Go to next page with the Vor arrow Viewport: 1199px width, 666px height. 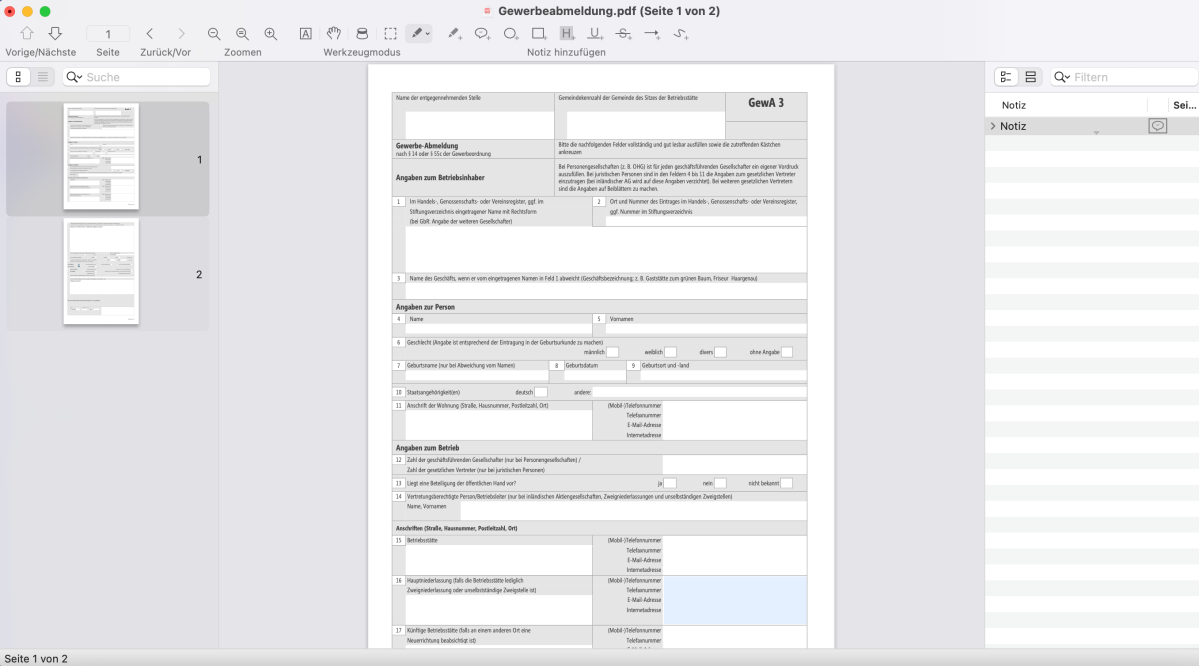click(x=181, y=33)
